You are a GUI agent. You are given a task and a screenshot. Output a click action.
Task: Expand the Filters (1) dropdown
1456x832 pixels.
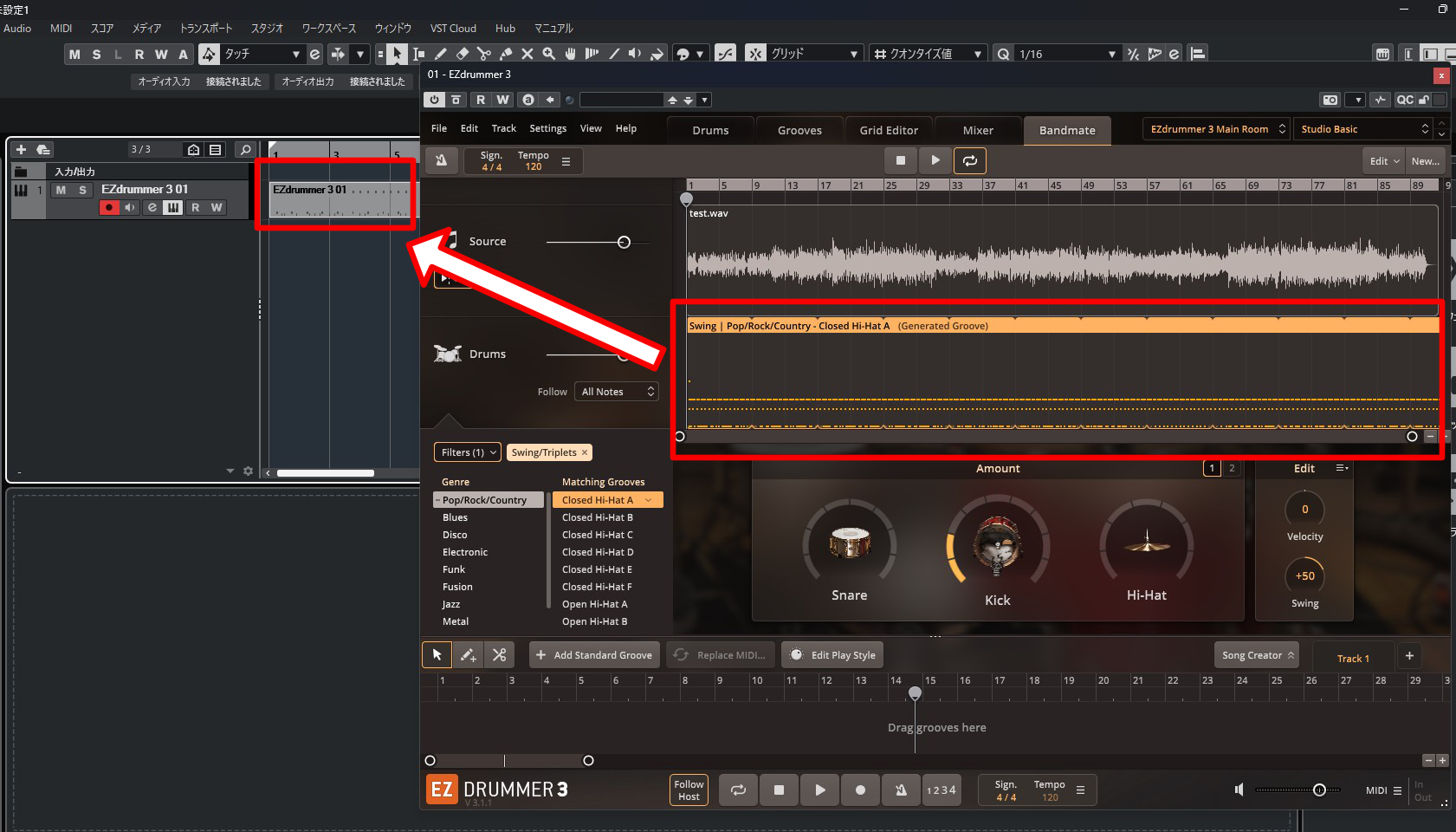[x=468, y=452]
